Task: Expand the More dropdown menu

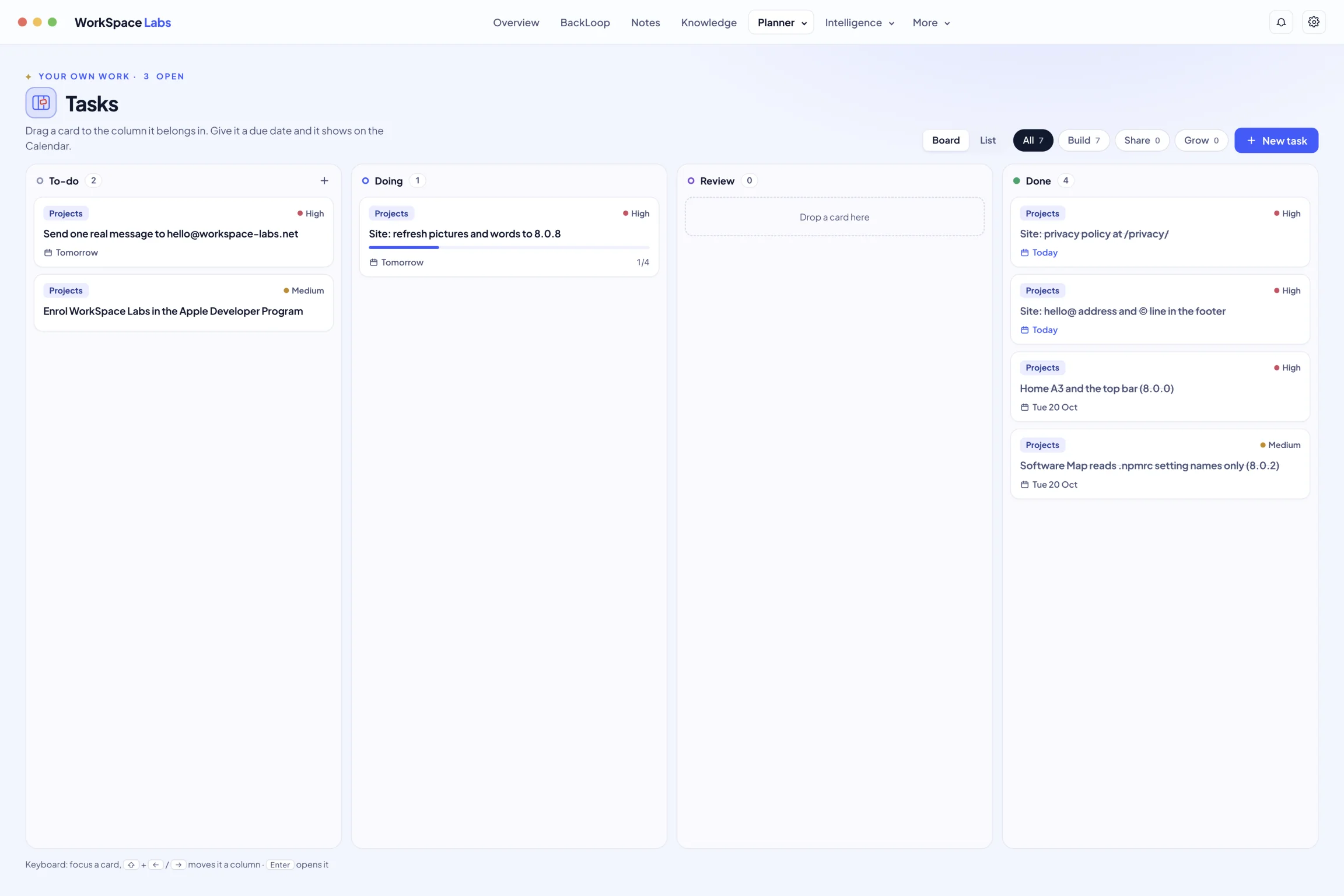Action: coord(931,22)
